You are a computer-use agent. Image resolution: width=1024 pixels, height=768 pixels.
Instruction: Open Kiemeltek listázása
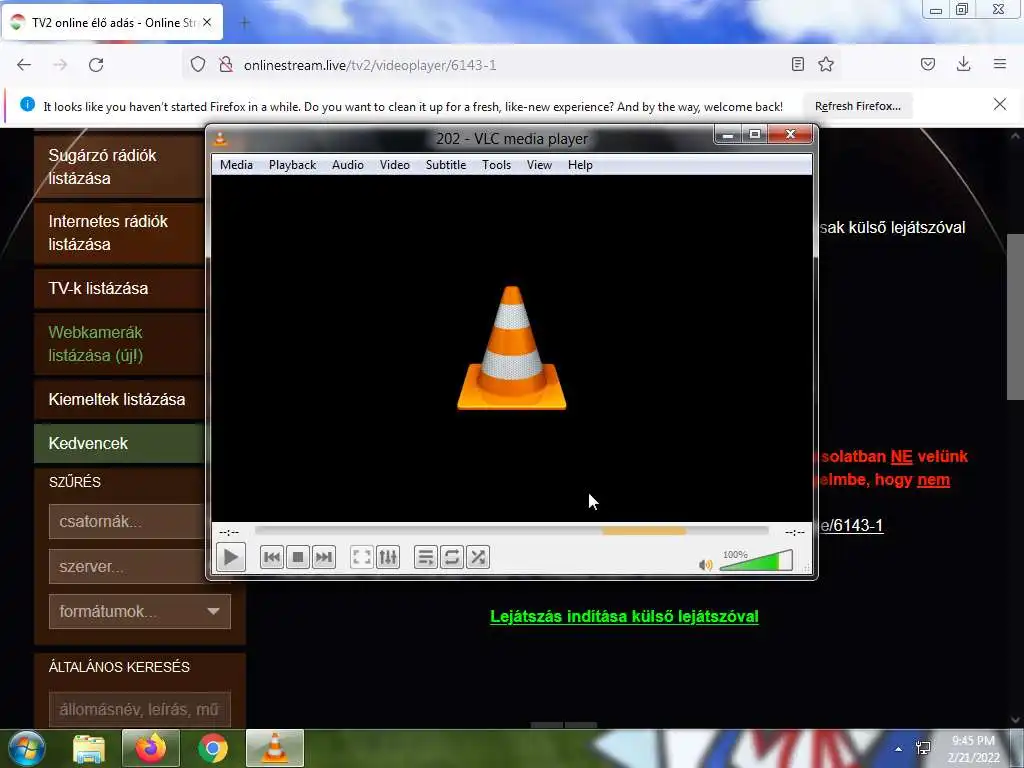pyautogui.click(x=118, y=399)
